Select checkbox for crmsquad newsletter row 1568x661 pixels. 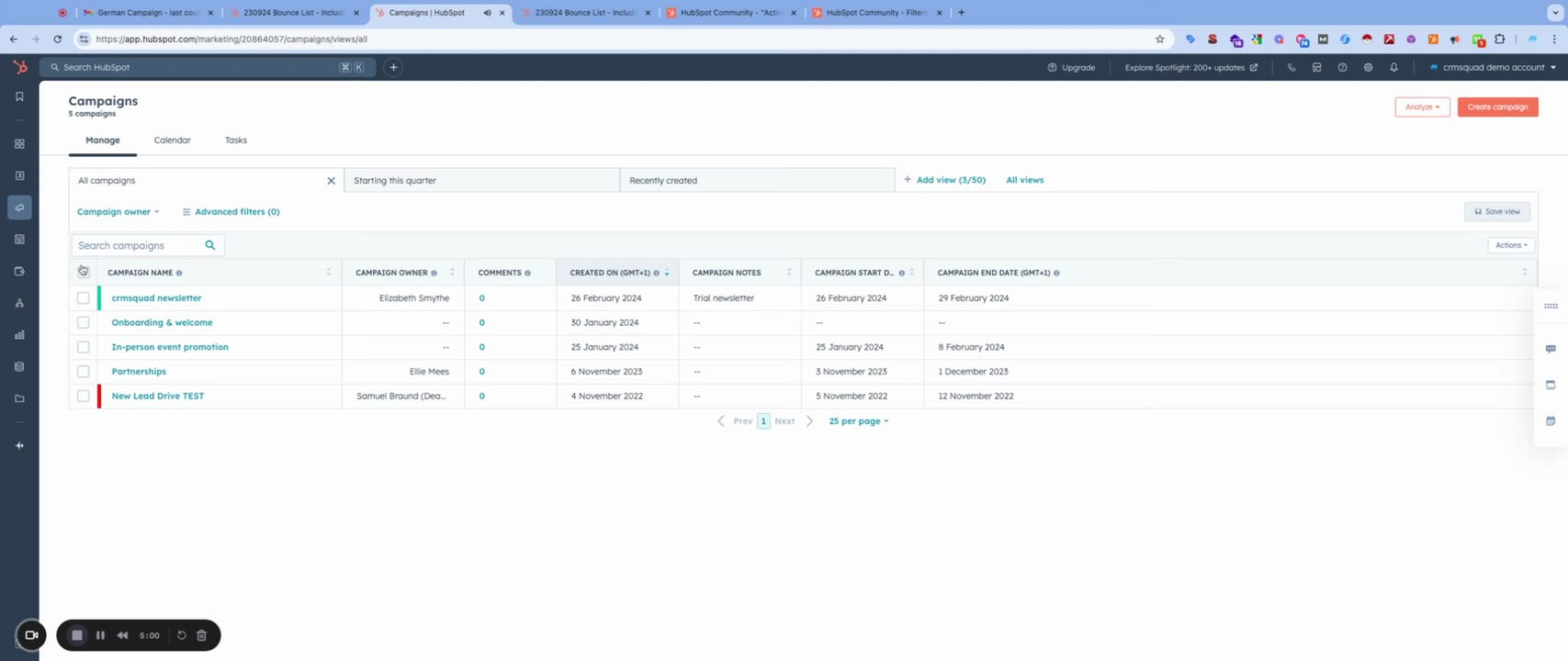point(84,298)
